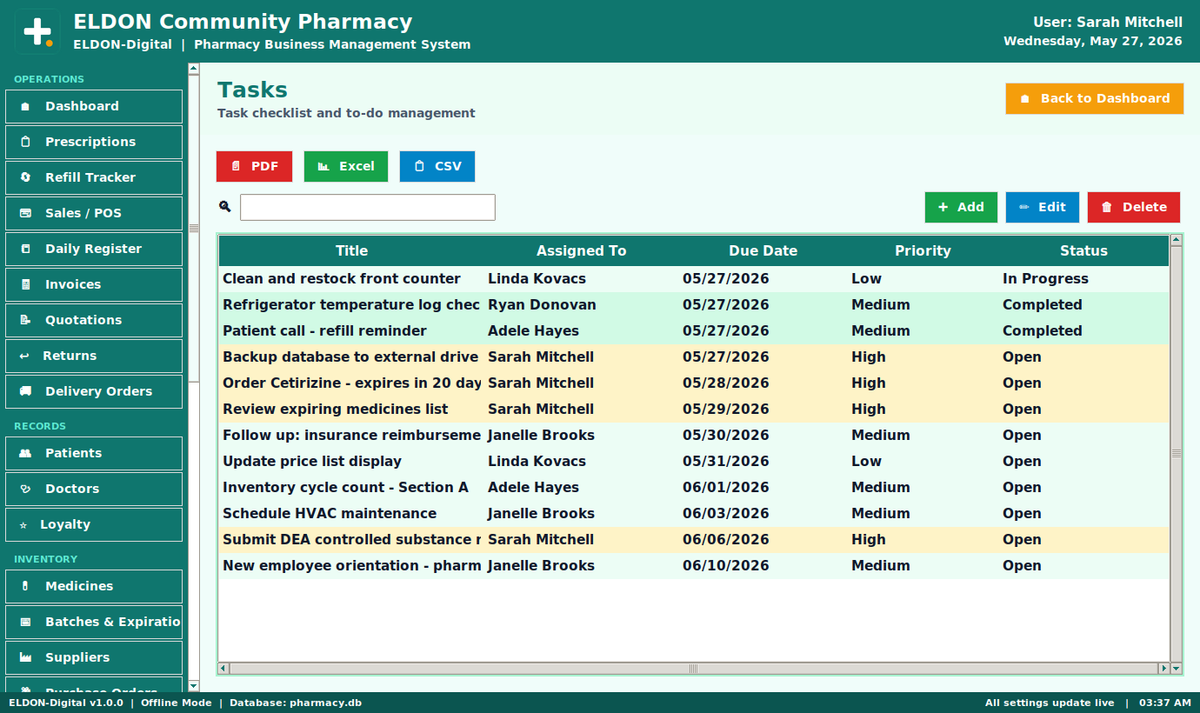Export the tasks to Excel

point(346,166)
